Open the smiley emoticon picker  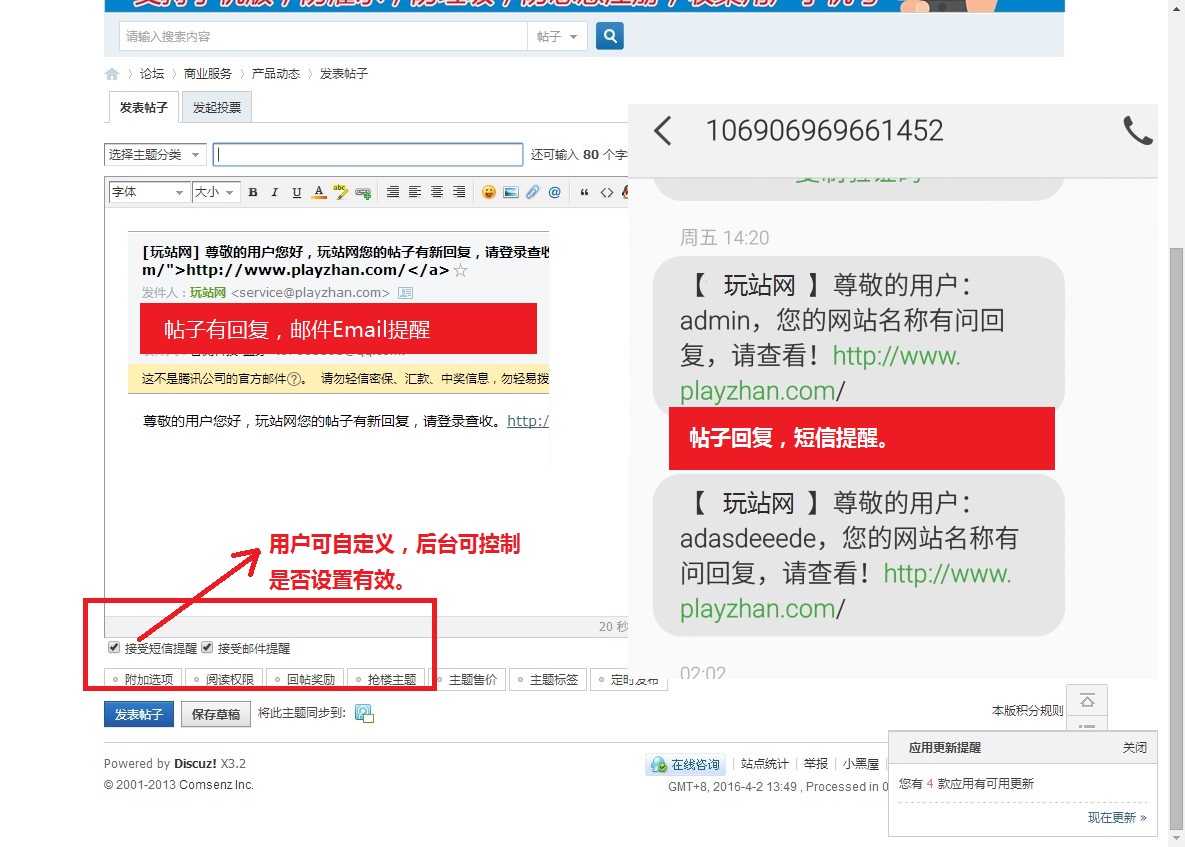click(489, 193)
